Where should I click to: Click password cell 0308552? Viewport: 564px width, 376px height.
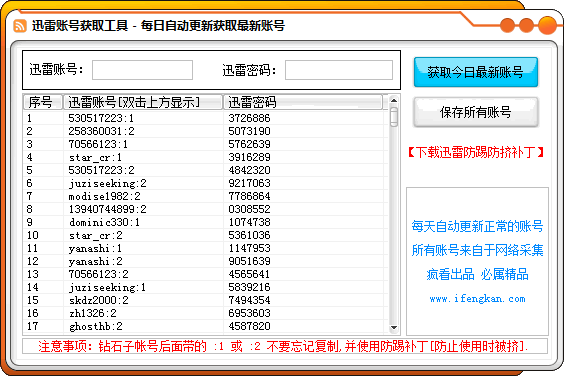click(249, 209)
